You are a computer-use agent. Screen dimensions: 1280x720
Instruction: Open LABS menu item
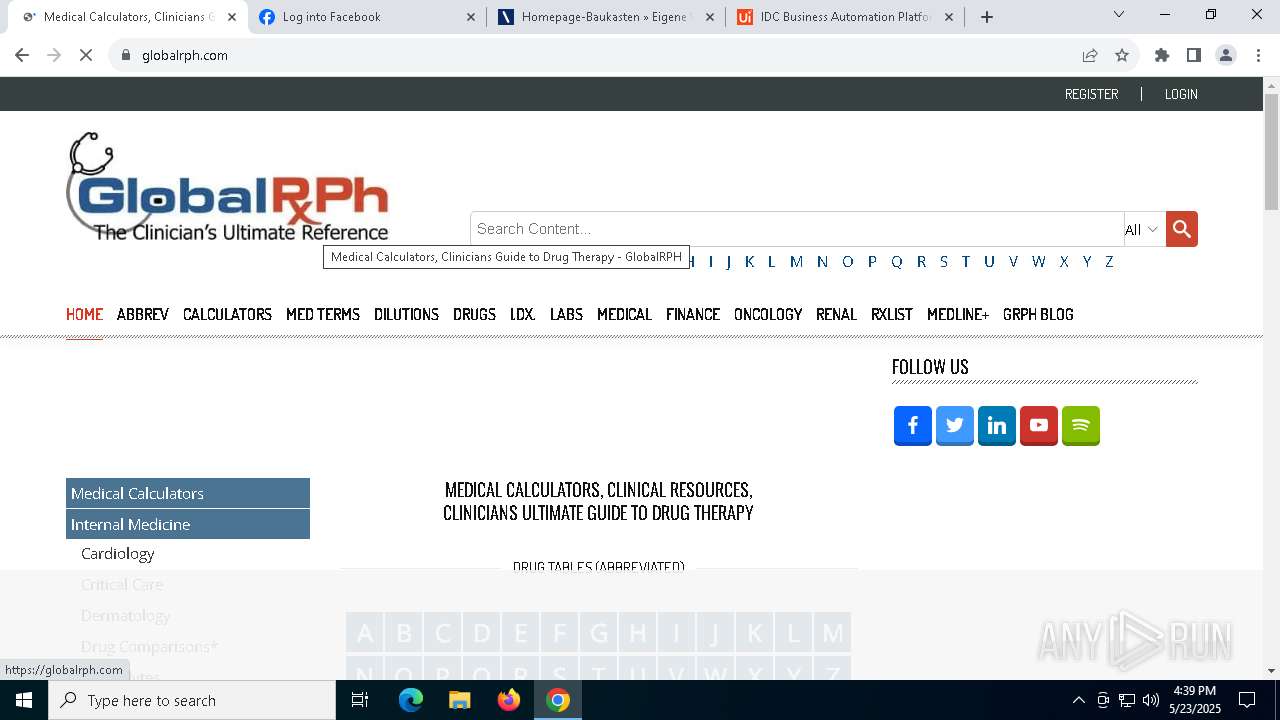566,314
